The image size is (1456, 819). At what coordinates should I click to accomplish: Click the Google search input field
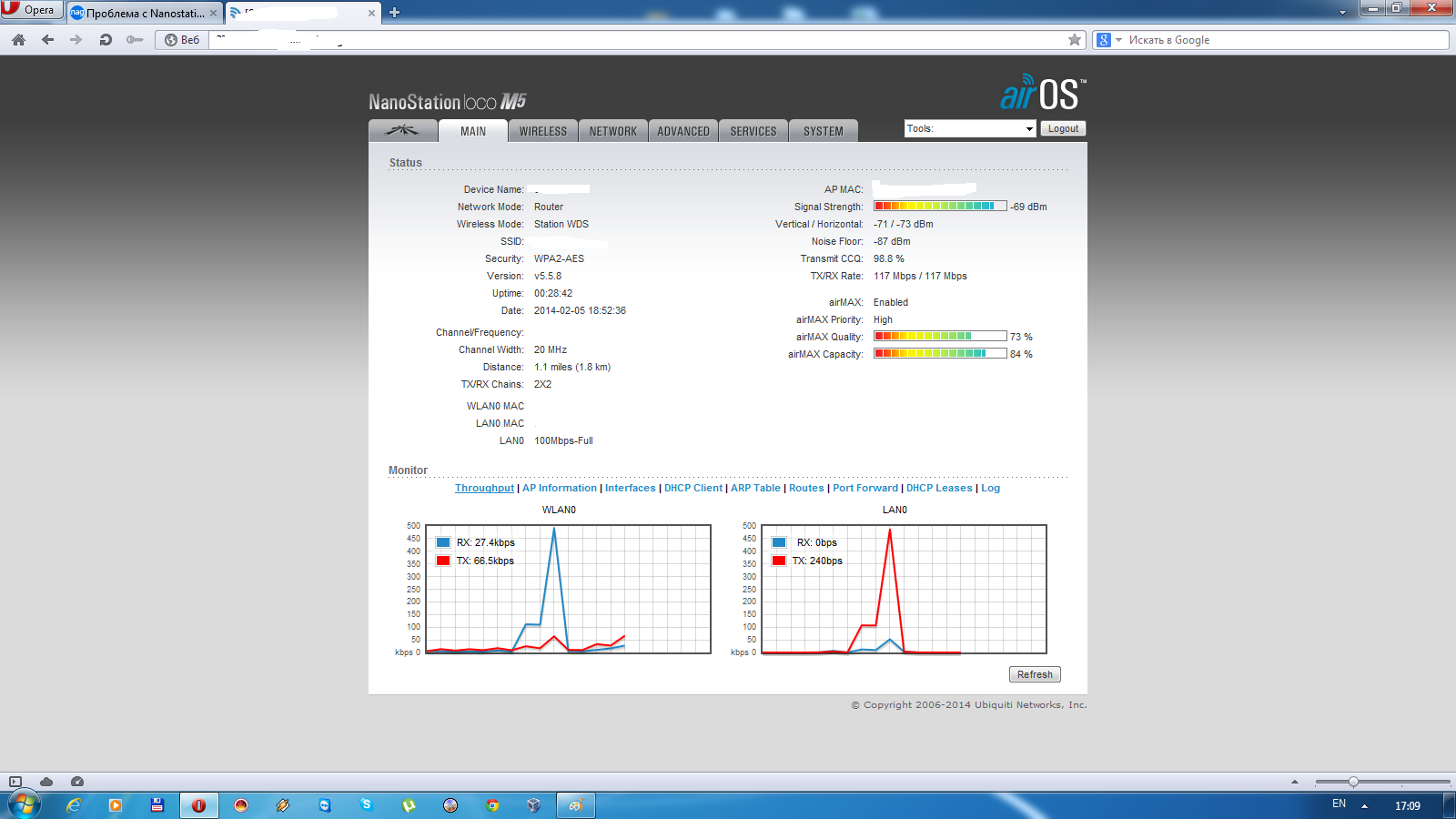(x=1283, y=40)
